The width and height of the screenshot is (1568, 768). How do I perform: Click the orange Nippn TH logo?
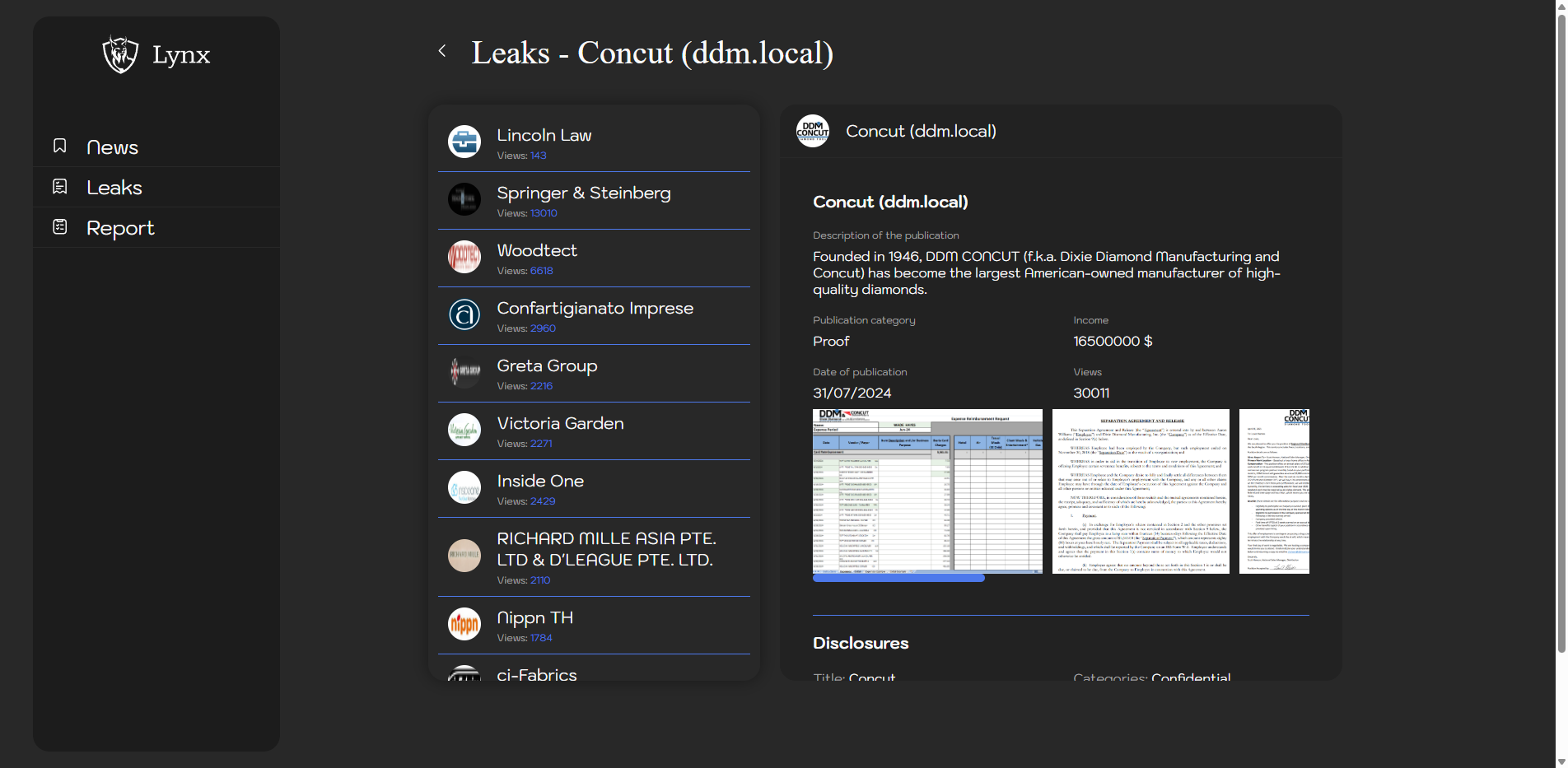click(x=464, y=624)
